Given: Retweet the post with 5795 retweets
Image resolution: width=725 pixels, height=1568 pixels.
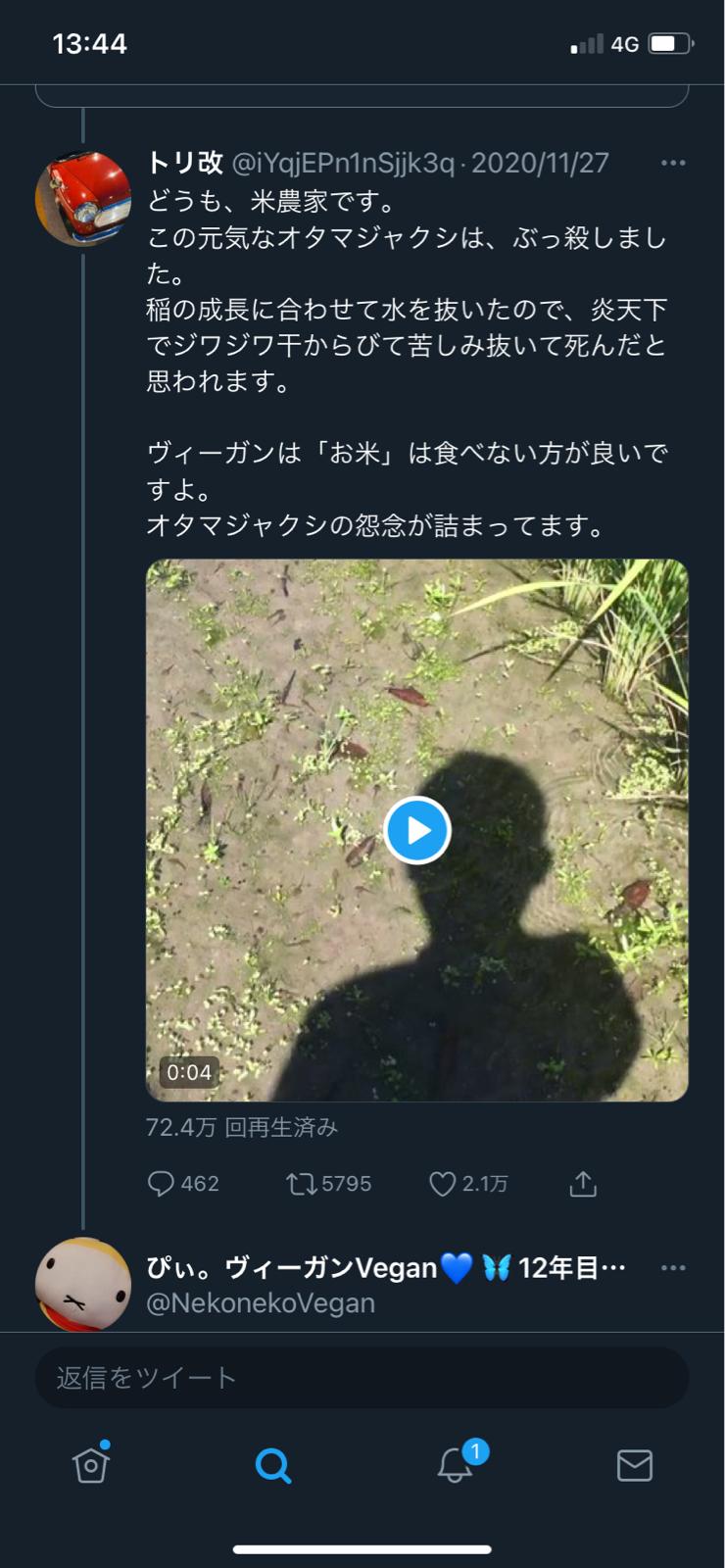Looking at the screenshot, I should click(x=302, y=1184).
